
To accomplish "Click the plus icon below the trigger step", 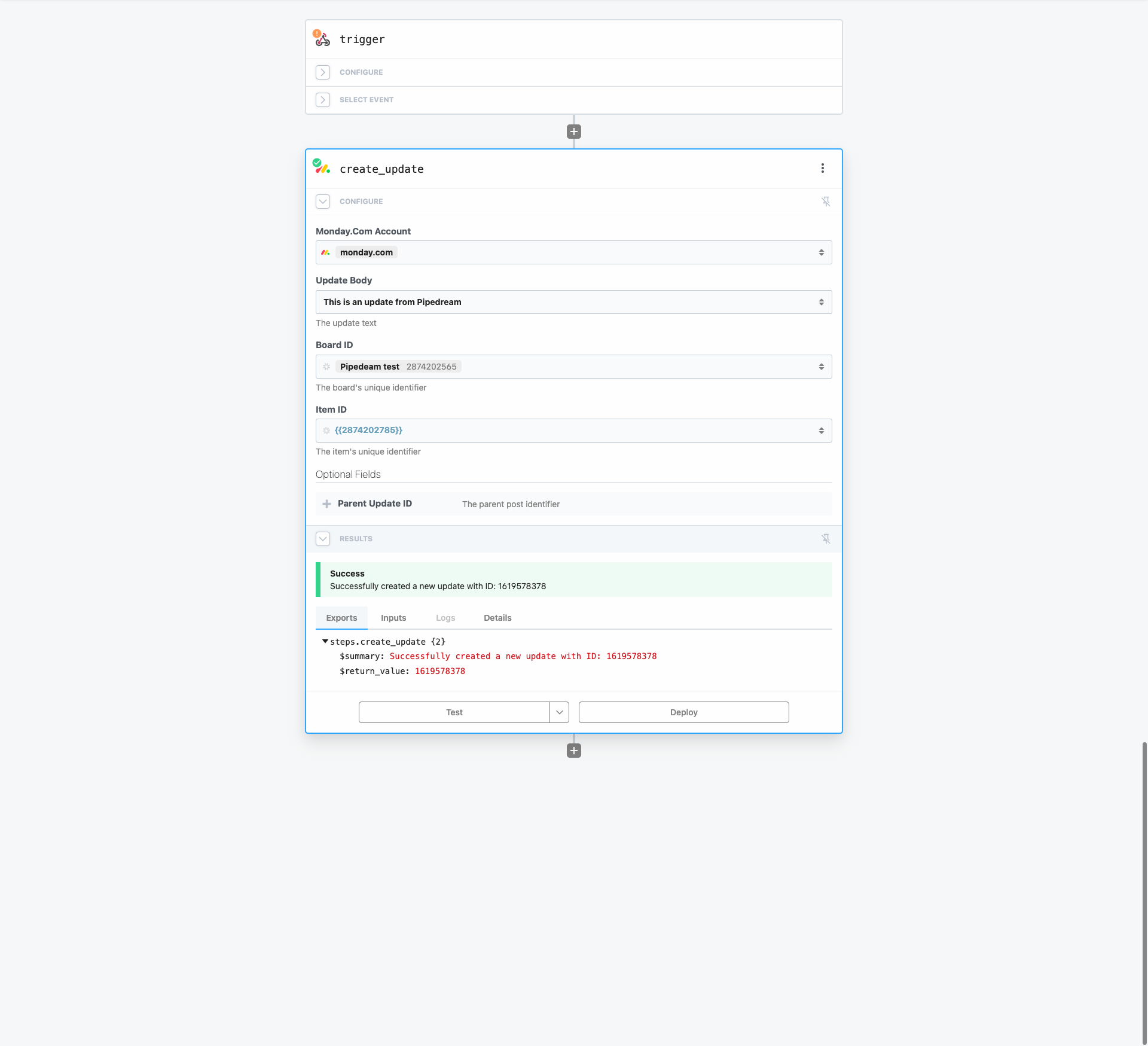I will click(573, 131).
